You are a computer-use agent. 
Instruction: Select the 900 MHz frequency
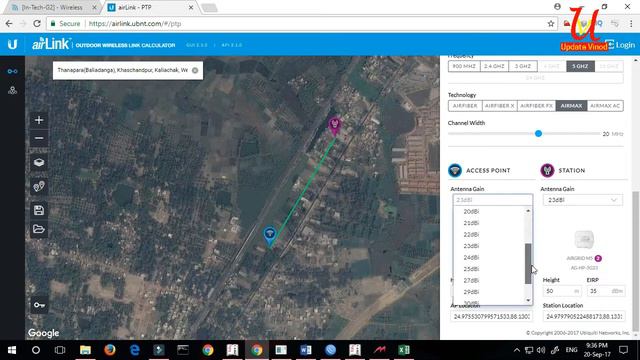coord(464,66)
